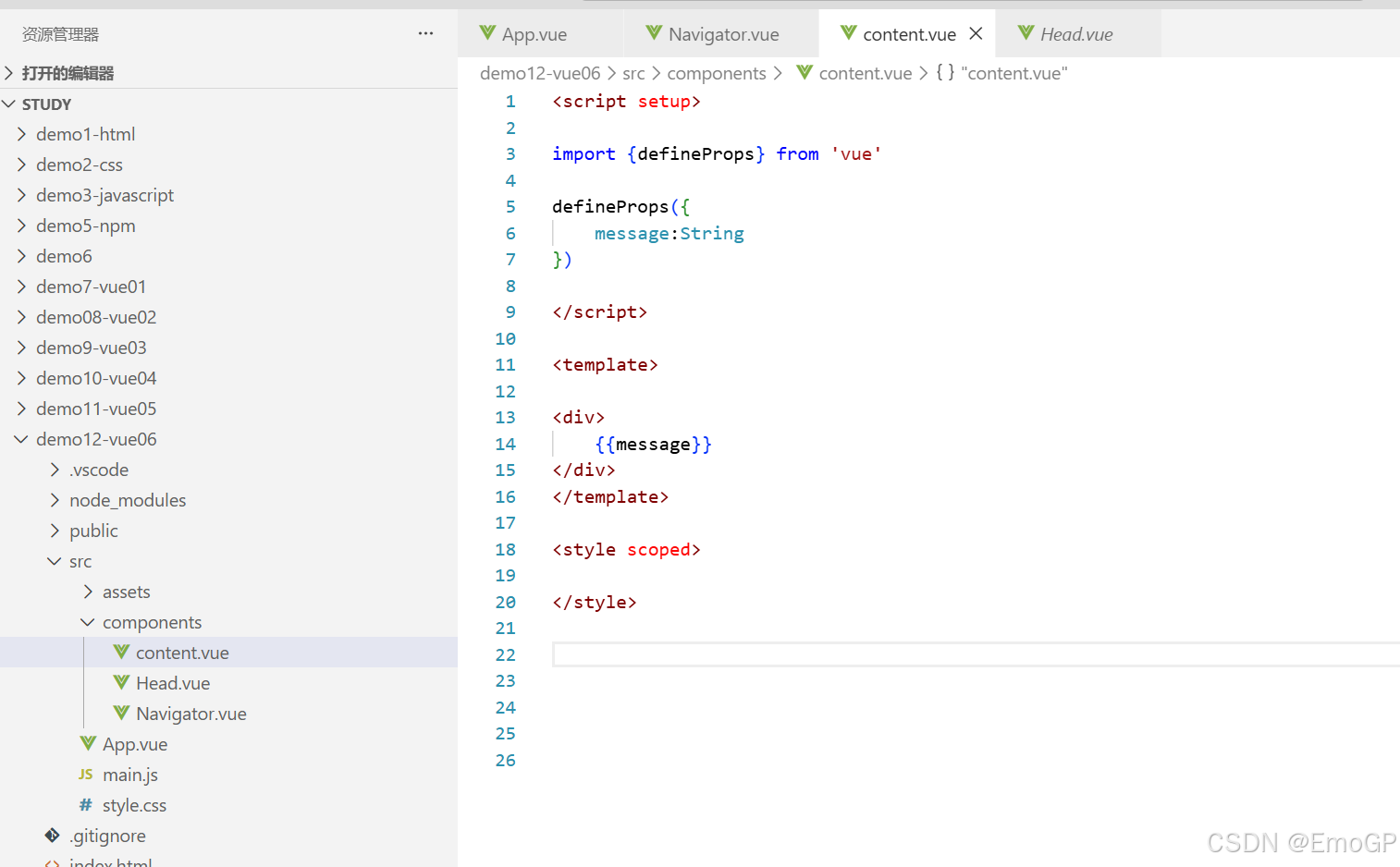Expand the demo7-vue01 folder

tap(21, 287)
